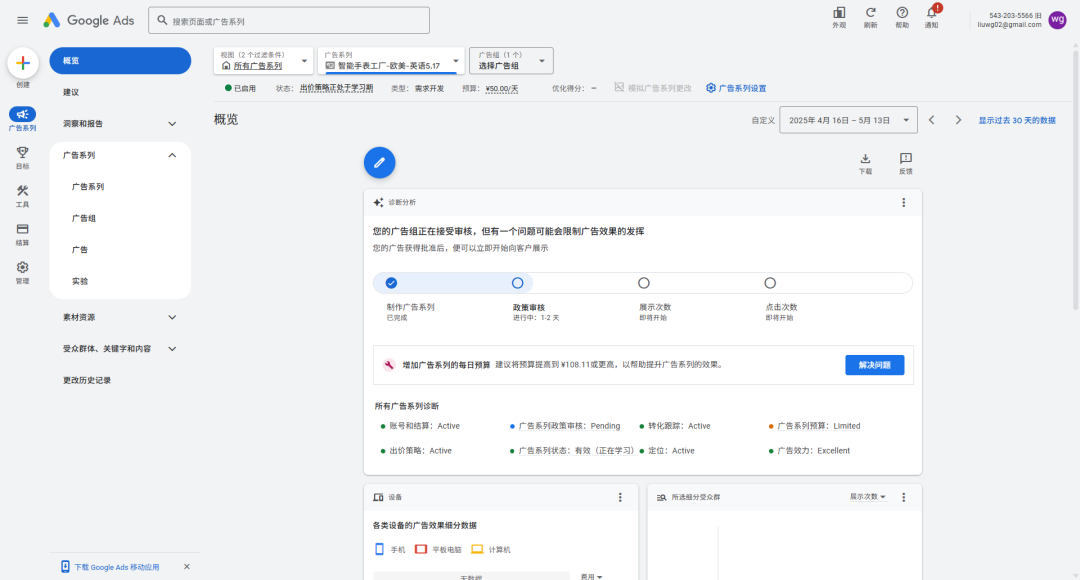This screenshot has width=1080, height=580.
Task: Click the refresh icon in top bar
Action: coord(870,13)
